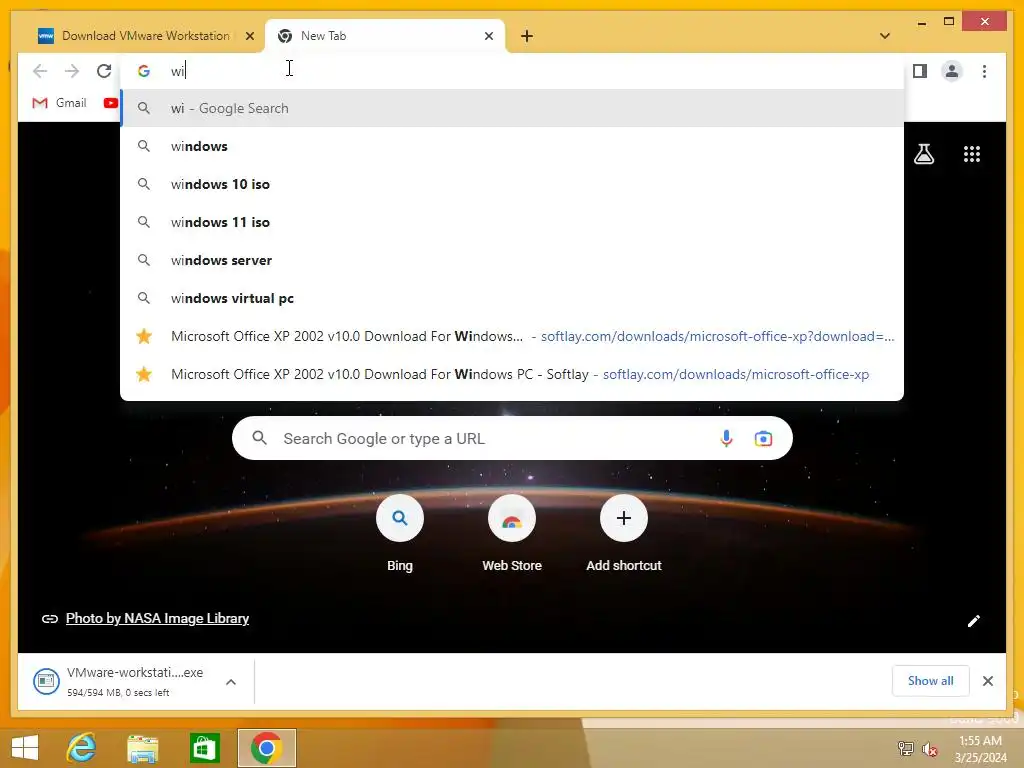Search by image with the camera icon
This screenshot has width=1024, height=768.
(763, 438)
